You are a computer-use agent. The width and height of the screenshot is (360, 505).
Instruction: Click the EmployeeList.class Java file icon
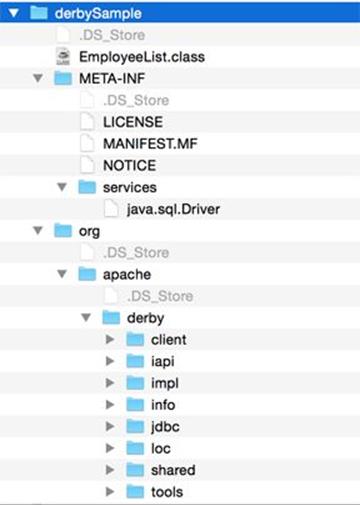click(x=63, y=57)
